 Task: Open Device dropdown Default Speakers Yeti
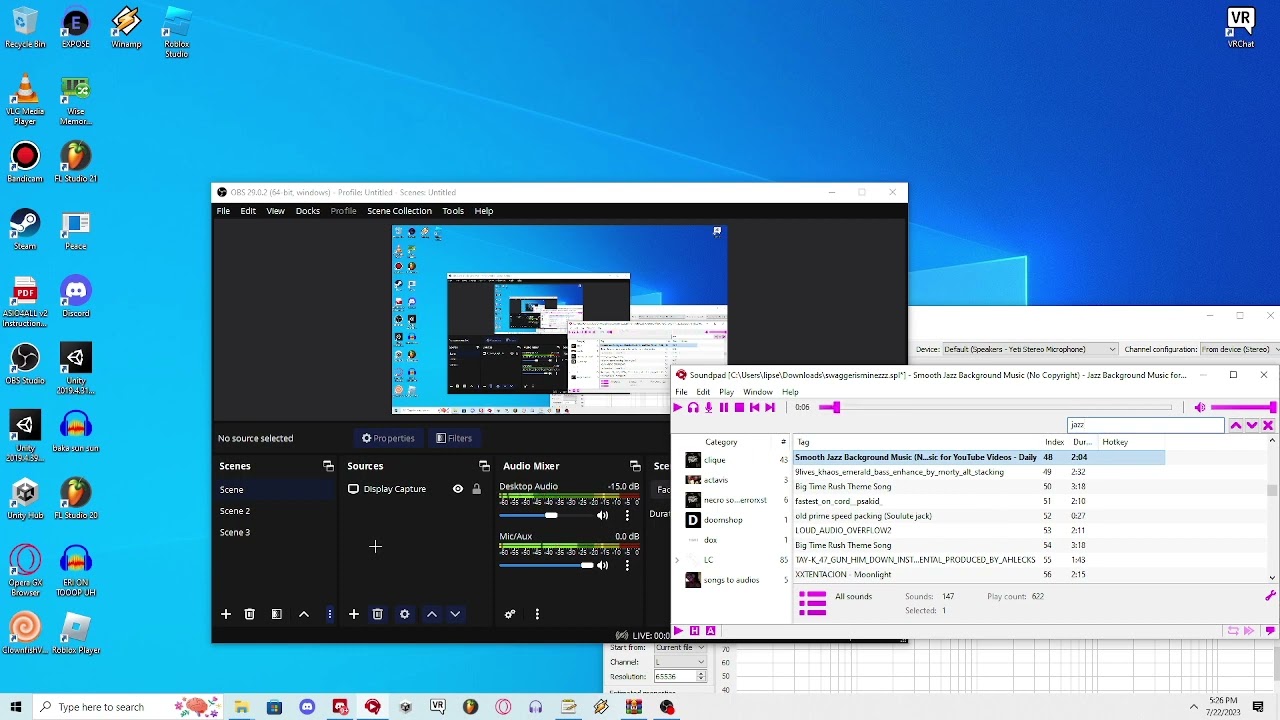[x=1030, y=349]
